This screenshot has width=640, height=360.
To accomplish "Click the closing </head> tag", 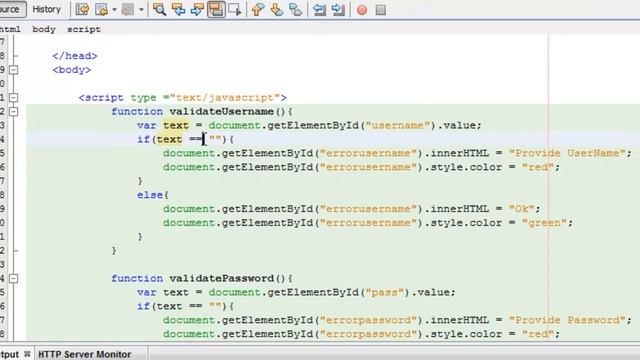I will click(x=75, y=56).
